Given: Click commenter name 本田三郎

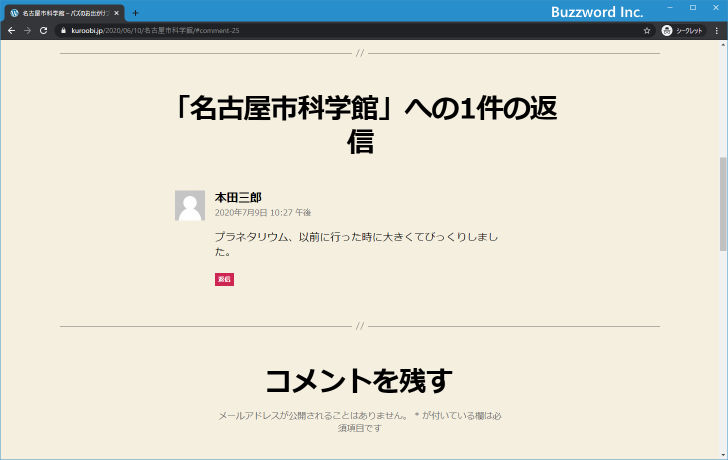Looking at the screenshot, I should pos(238,197).
